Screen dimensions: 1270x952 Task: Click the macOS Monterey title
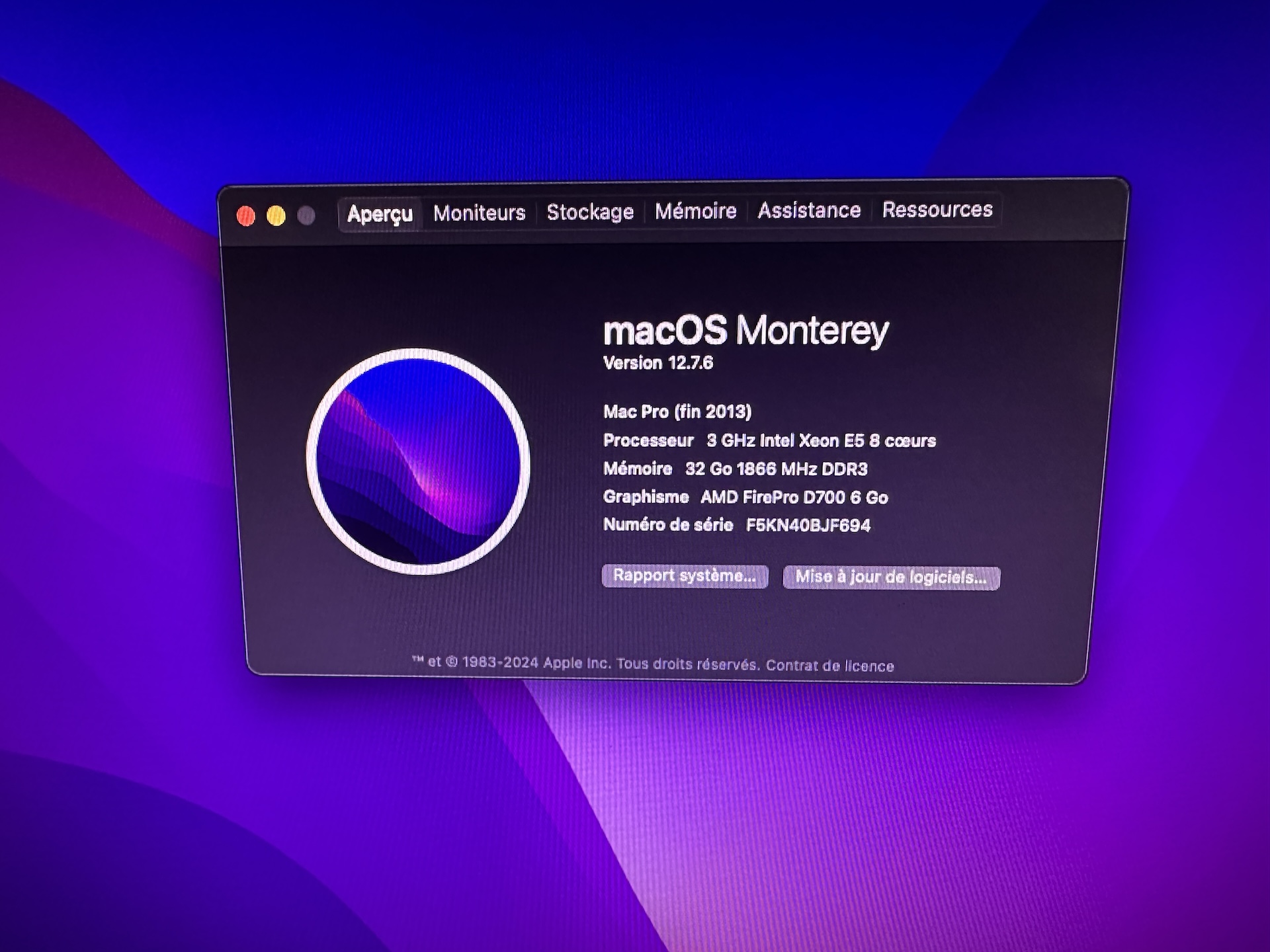coord(745,331)
